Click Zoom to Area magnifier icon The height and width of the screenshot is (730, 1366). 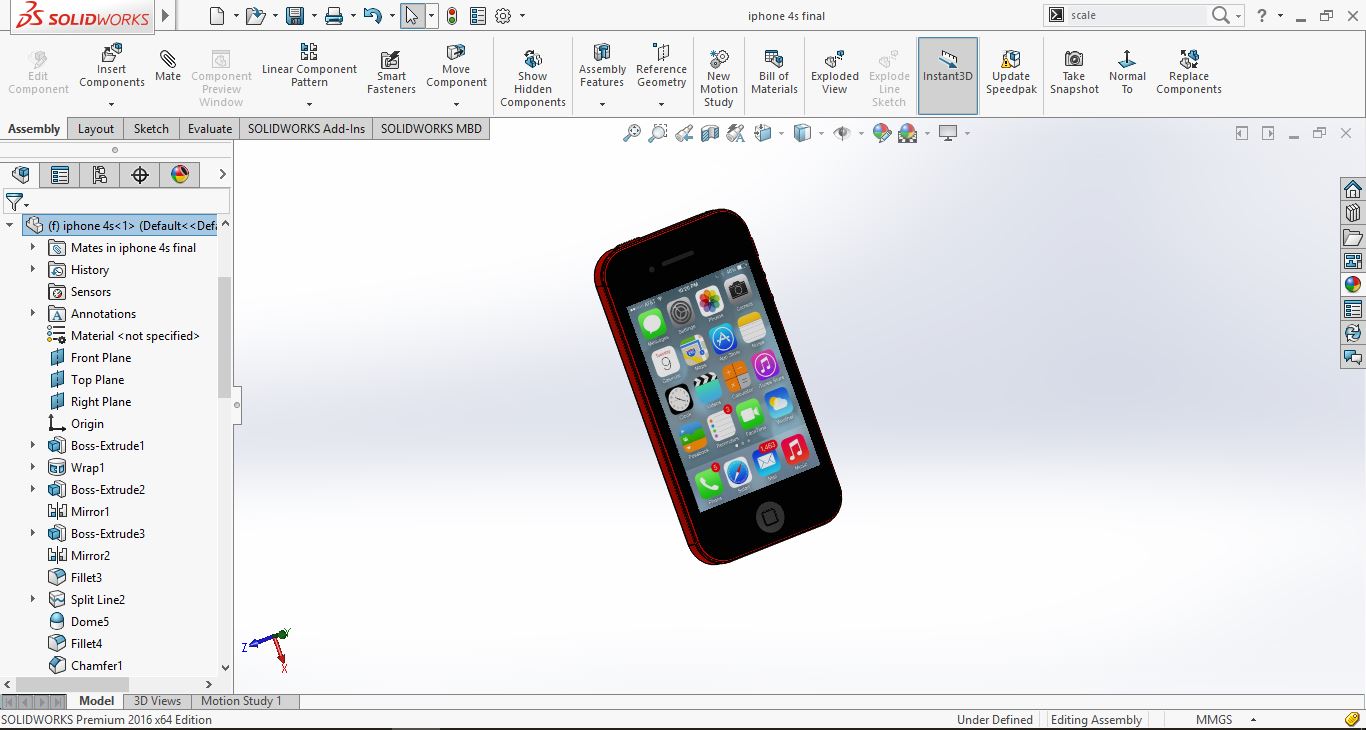click(x=658, y=133)
